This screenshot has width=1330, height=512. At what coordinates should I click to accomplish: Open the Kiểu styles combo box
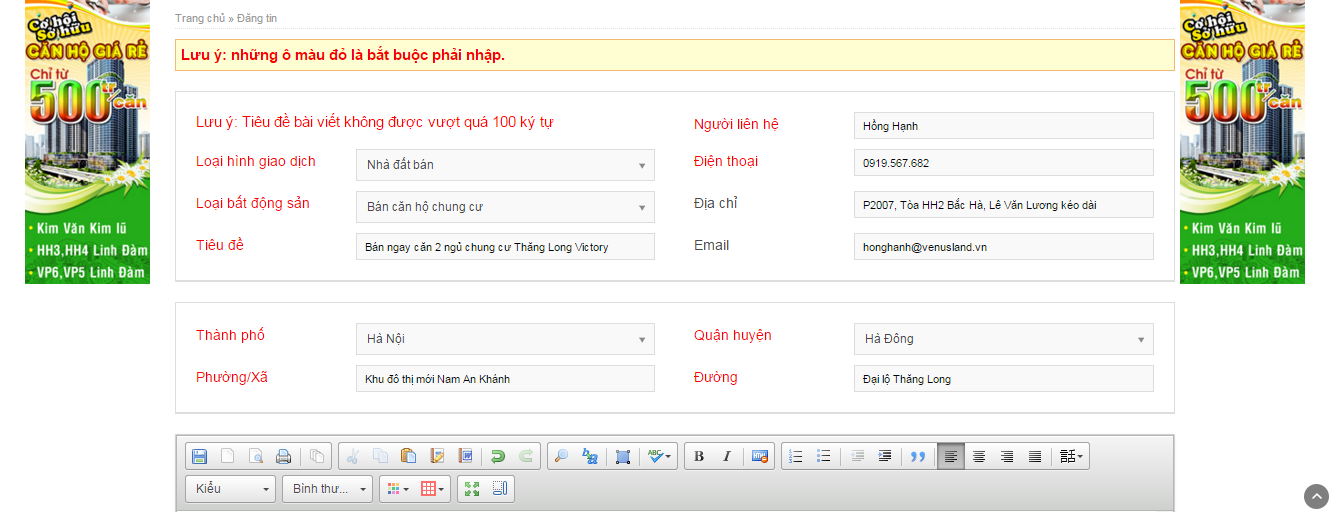tap(230, 489)
